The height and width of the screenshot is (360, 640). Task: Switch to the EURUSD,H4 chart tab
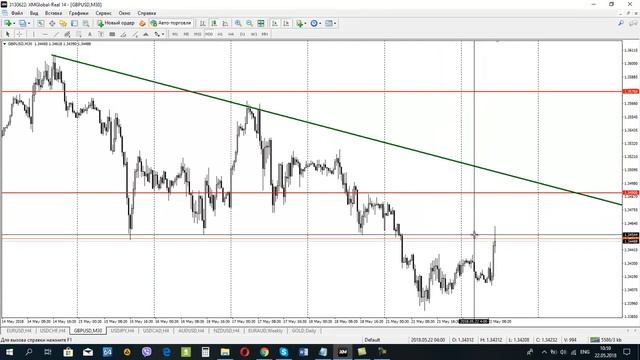[x=19, y=331]
